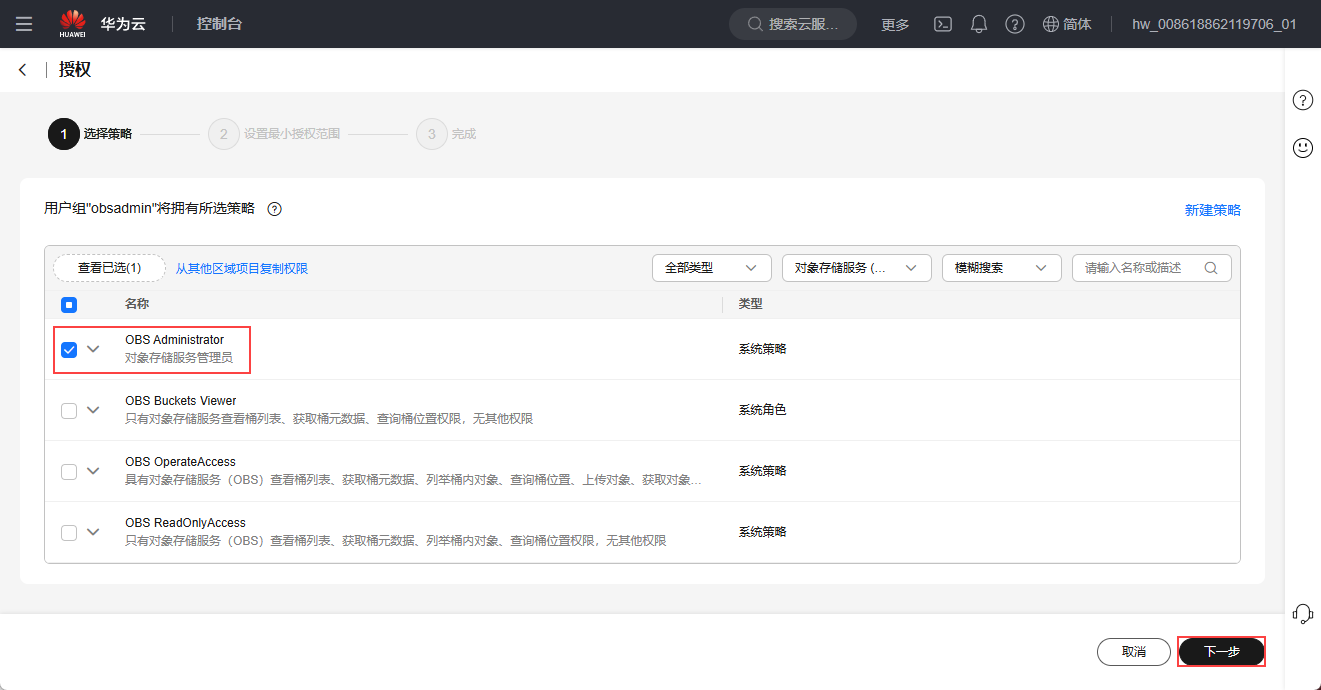This screenshot has width=1321, height=690.
Task: Open the CloudShell terminal icon
Action: click(x=942, y=24)
